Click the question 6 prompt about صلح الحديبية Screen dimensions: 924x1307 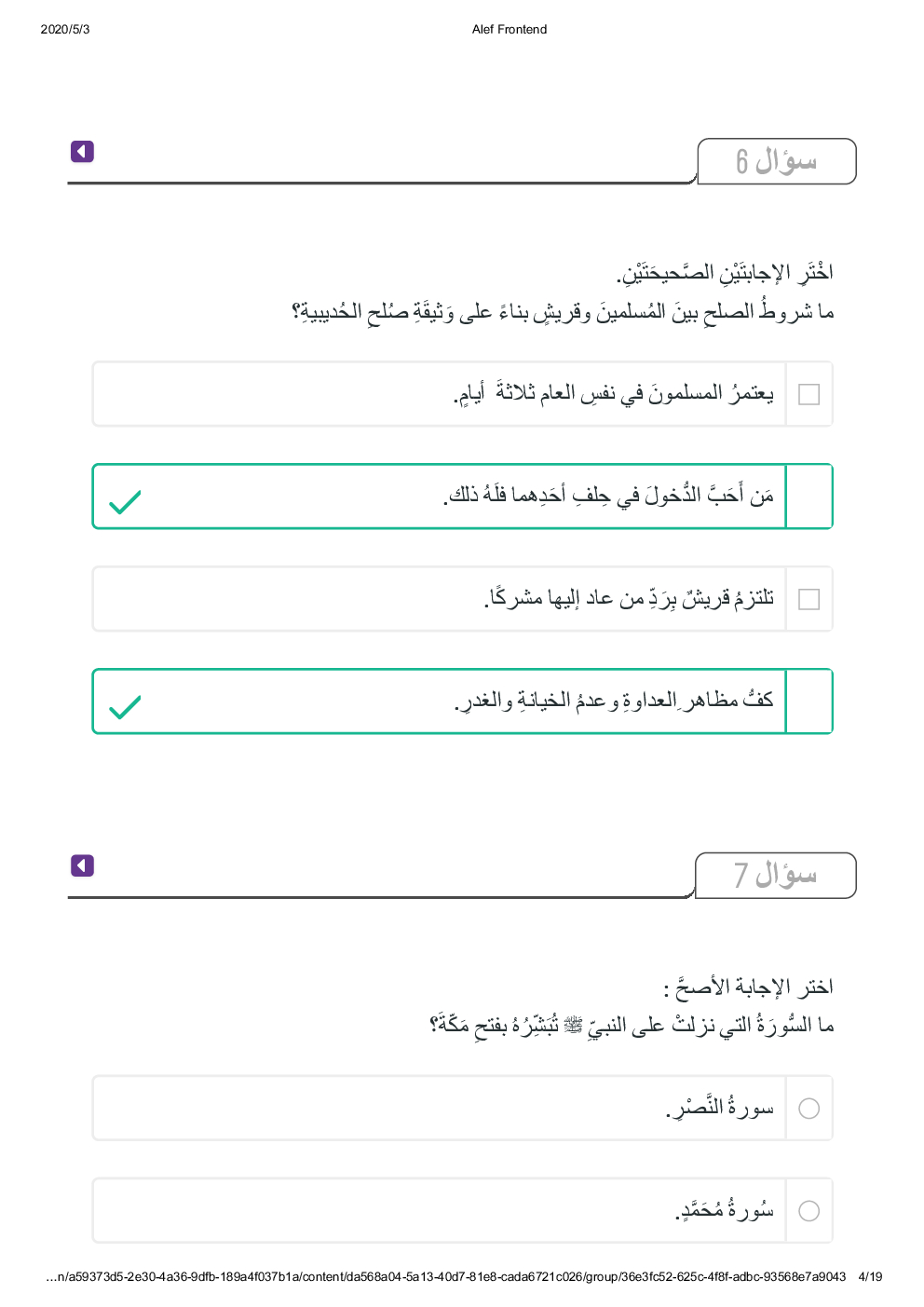pyautogui.click(x=563, y=312)
